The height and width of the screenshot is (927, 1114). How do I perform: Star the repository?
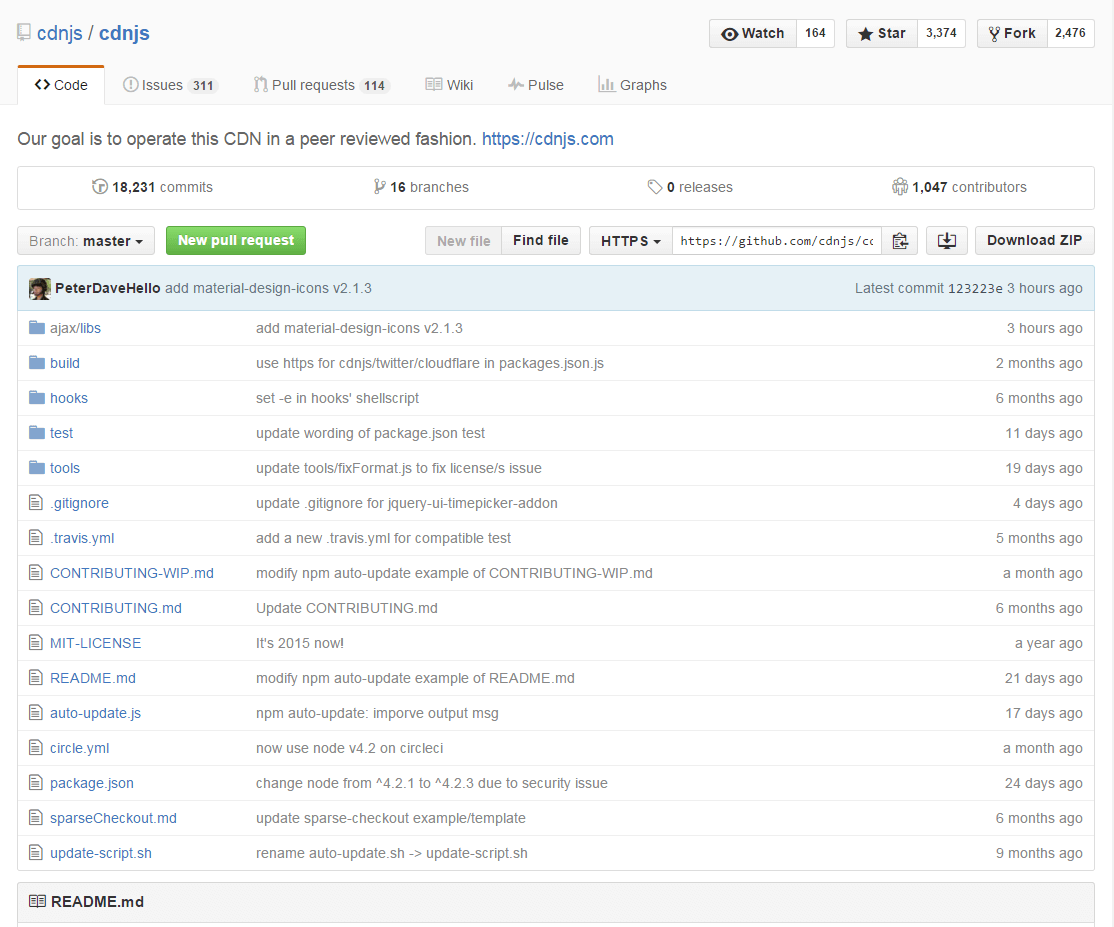point(882,33)
